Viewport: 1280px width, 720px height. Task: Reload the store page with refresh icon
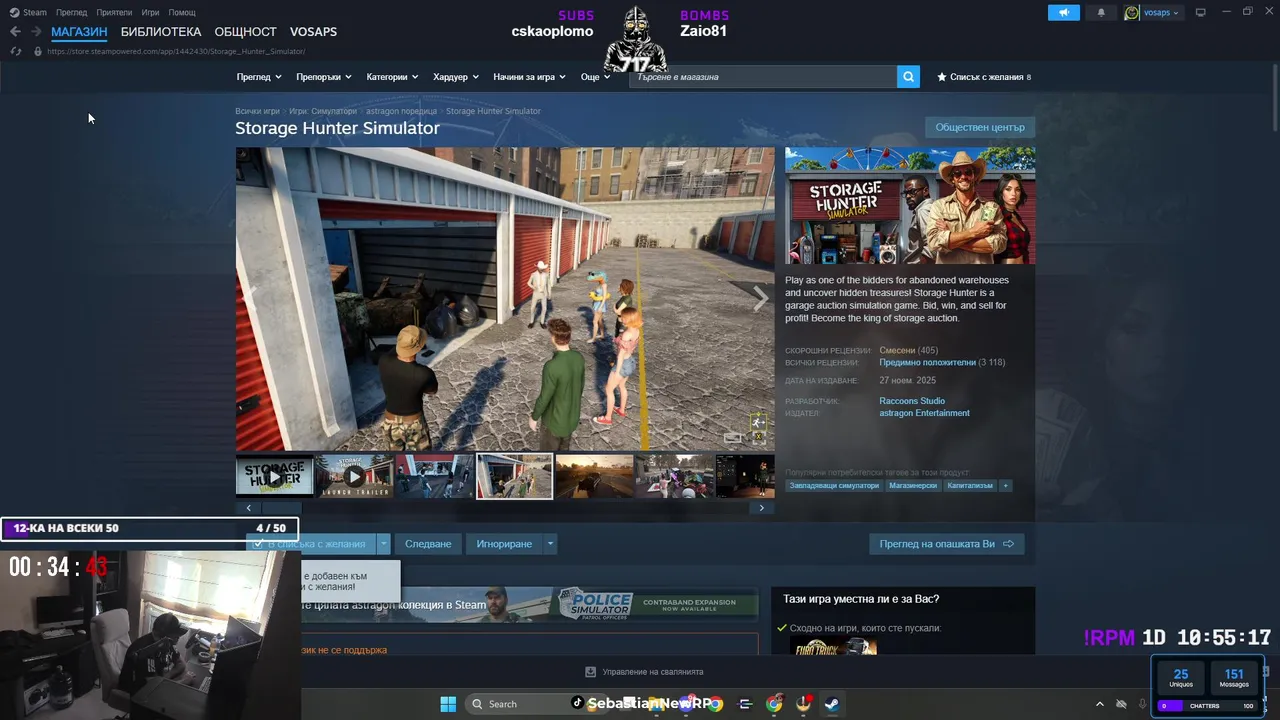tap(15, 51)
